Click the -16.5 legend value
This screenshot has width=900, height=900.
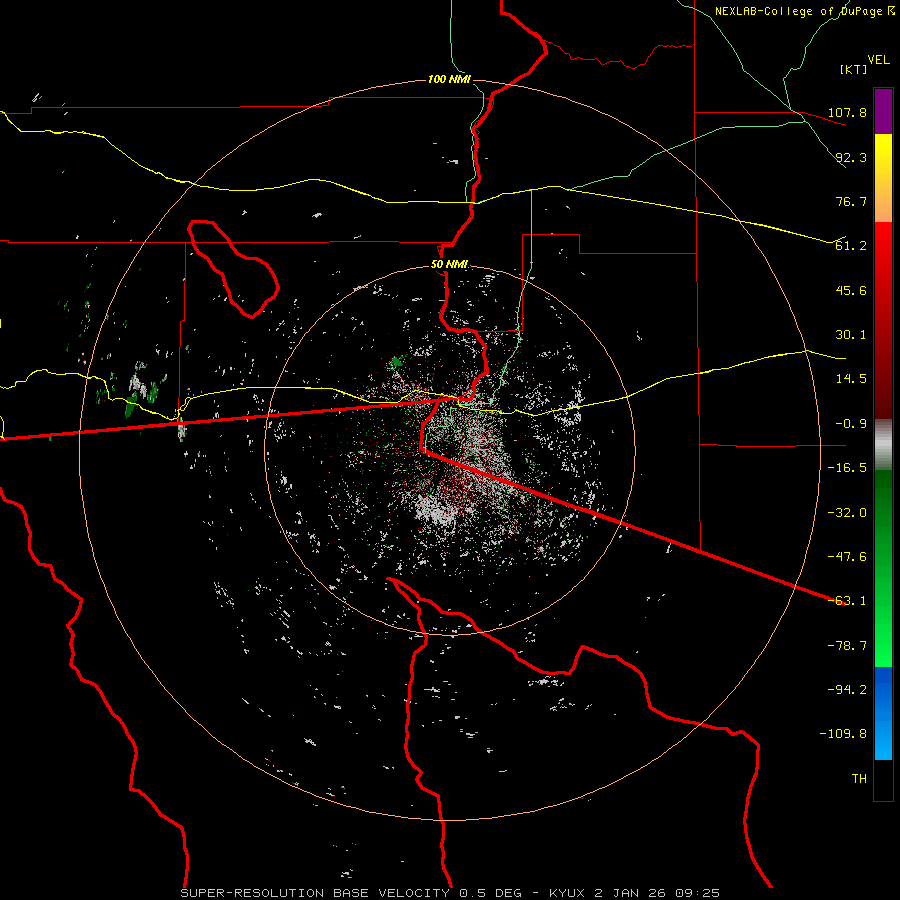[x=847, y=468]
